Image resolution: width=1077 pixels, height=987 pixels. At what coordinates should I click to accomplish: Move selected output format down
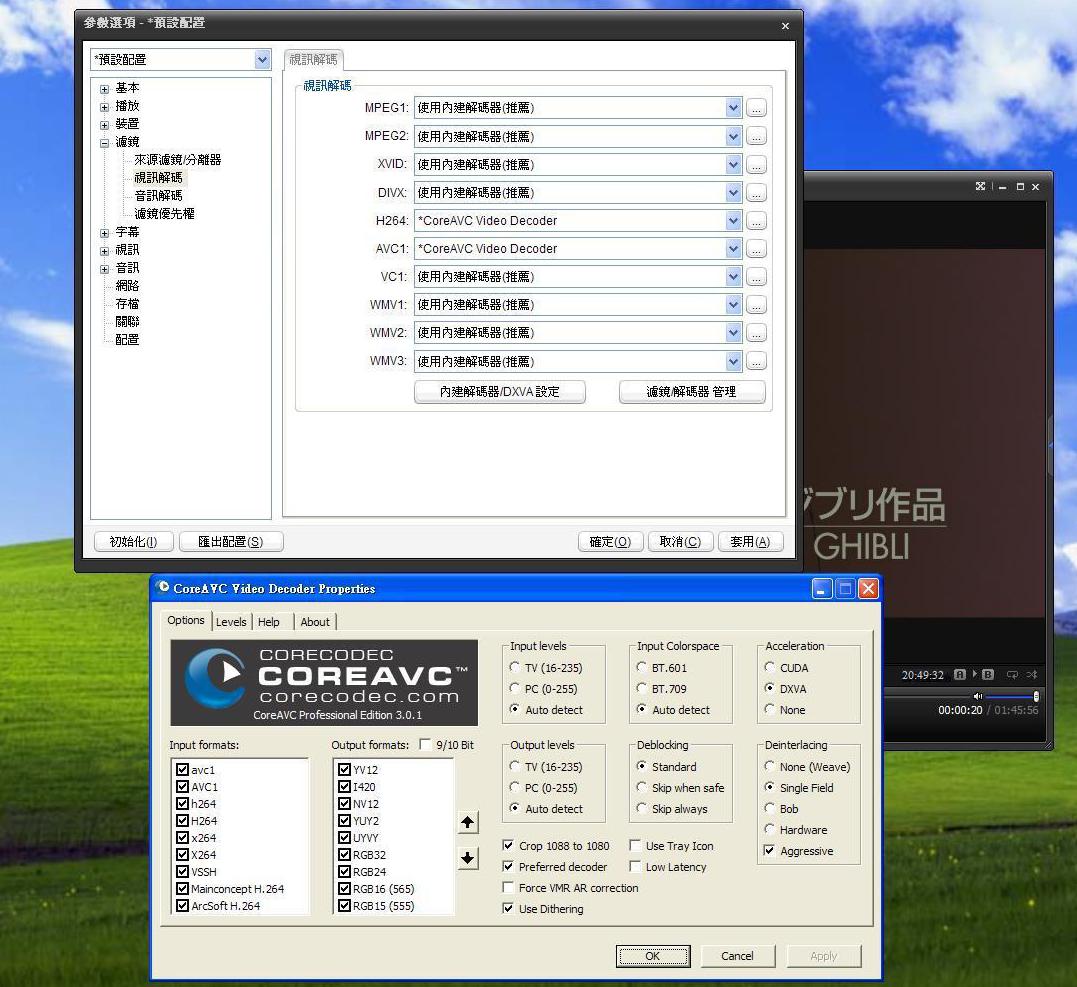click(x=468, y=857)
